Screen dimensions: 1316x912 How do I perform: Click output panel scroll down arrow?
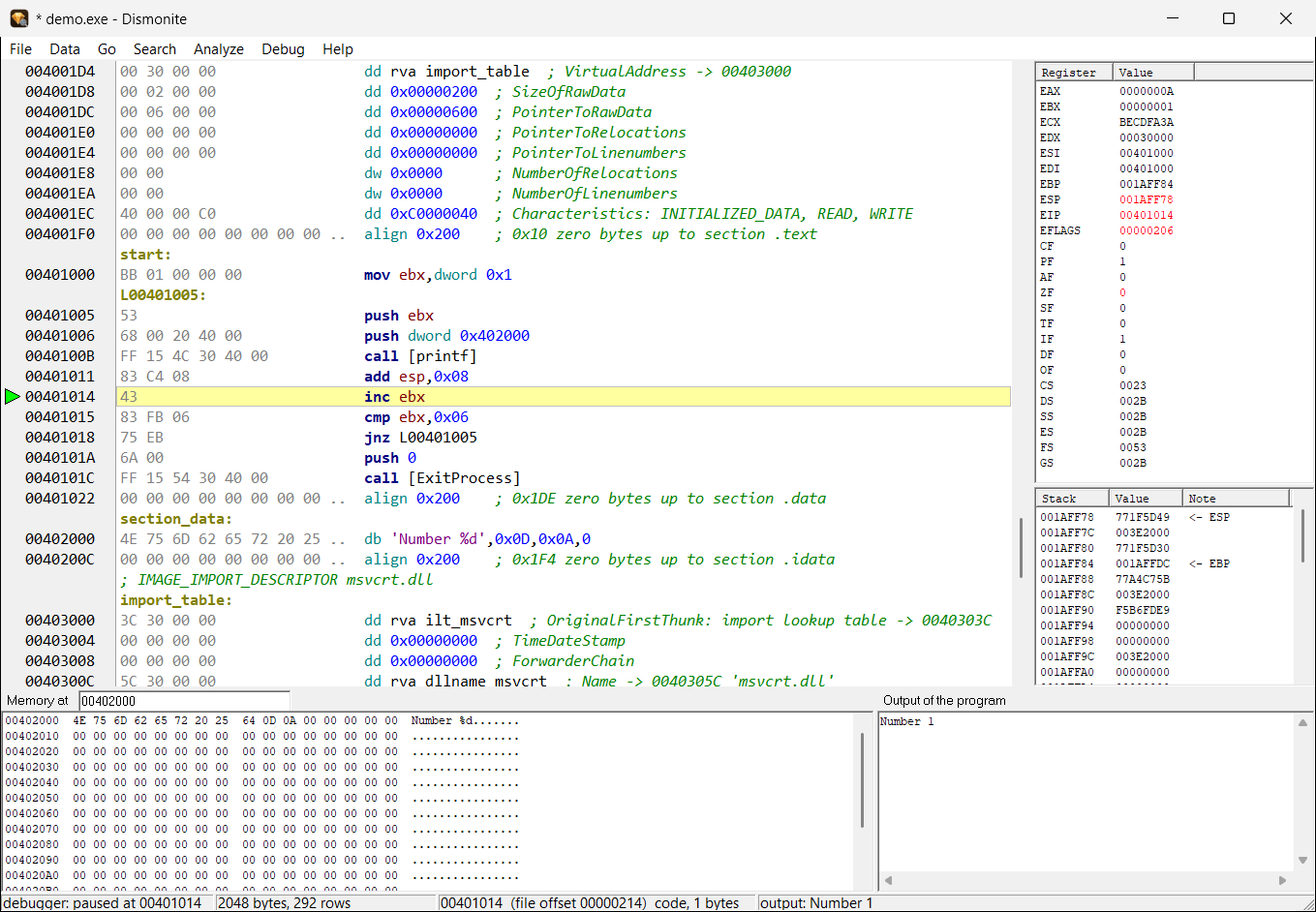coord(1302,861)
